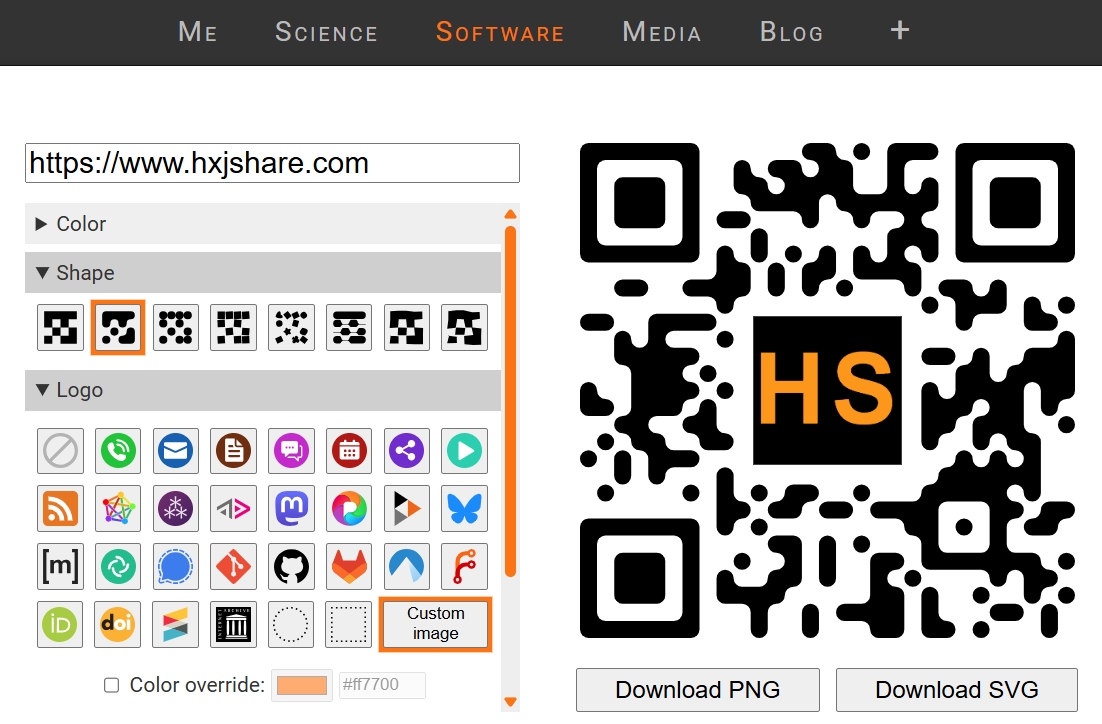This screenshot has width=1102, height=724.
Task: Pick the blue Signal logo
Action: (176, 566)
